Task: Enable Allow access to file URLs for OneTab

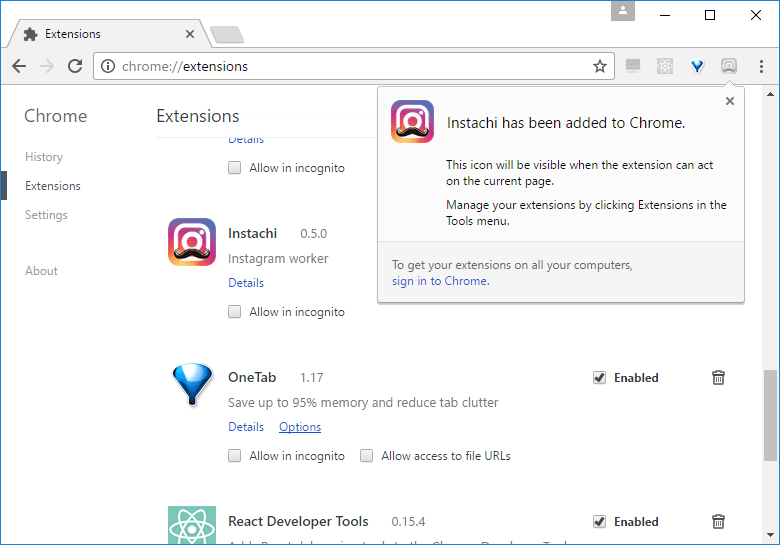Action: (x=367, y=455)
